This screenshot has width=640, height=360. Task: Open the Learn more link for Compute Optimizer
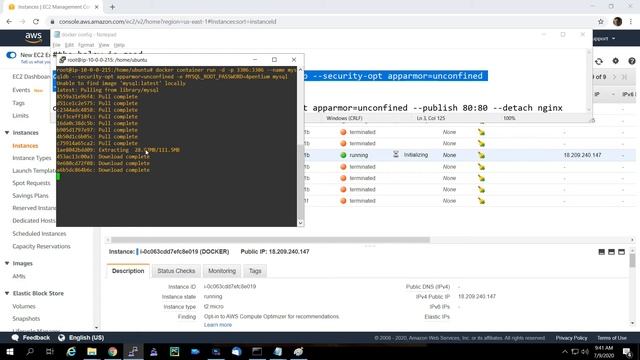(218, 325)
